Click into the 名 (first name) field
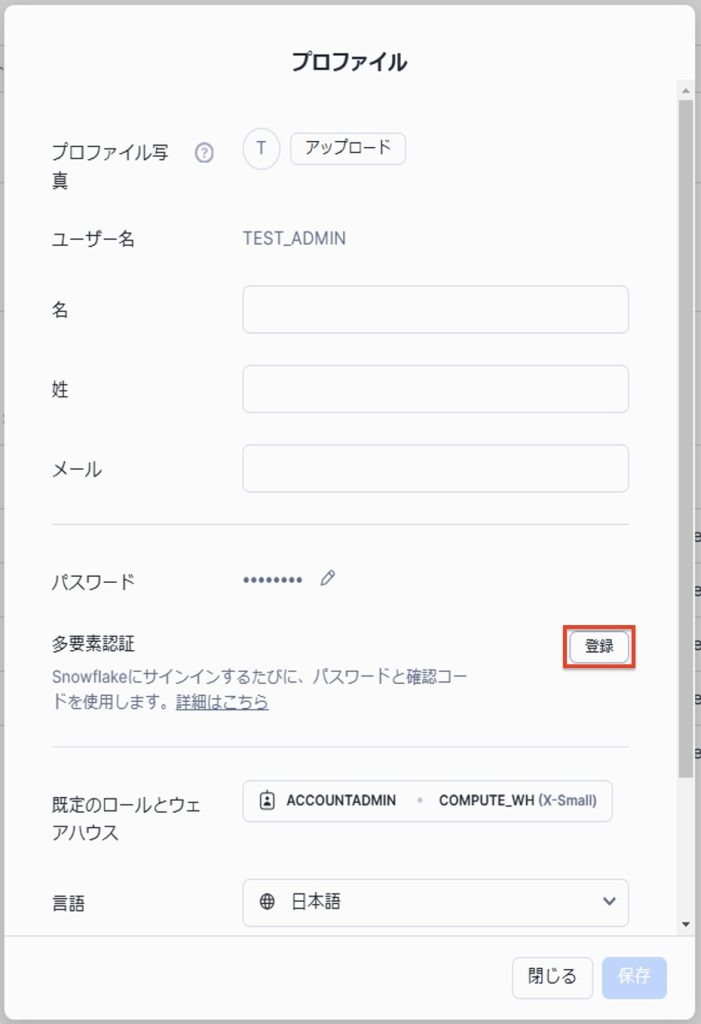Image resolution: width=701 pixels, height=1024 pixels. pyautogui.click(x=435, y=310)
